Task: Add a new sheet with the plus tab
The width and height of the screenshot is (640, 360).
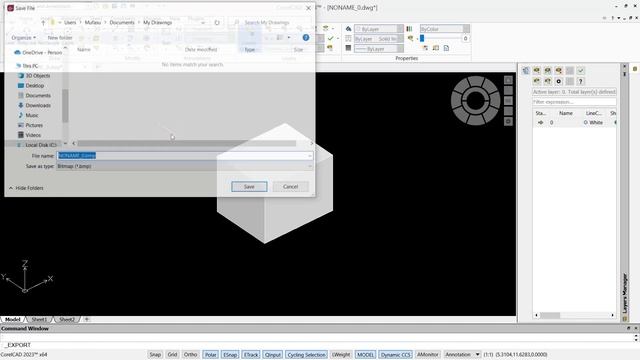Action: tap(87, 319)
